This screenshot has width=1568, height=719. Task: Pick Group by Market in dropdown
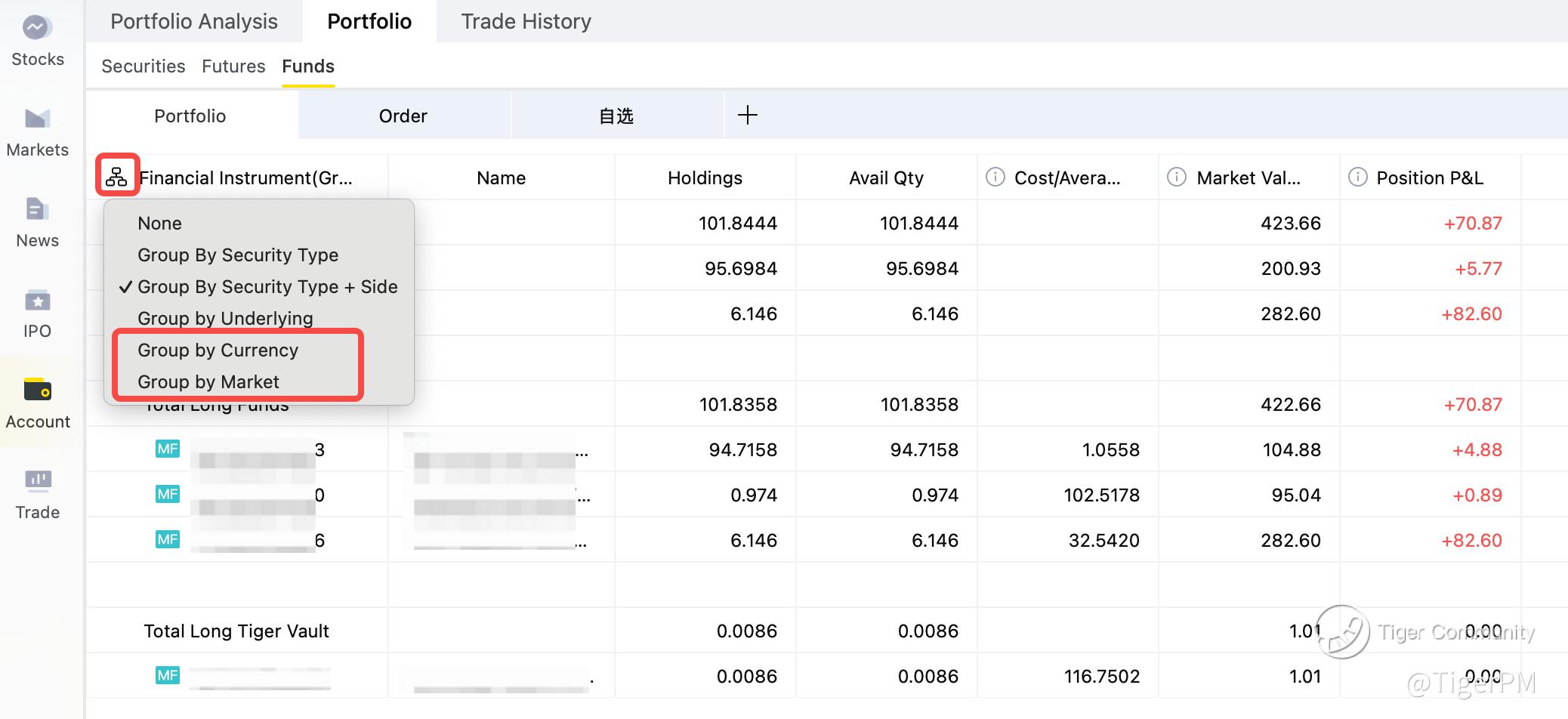pyautogui.click(x=208, y=382)
